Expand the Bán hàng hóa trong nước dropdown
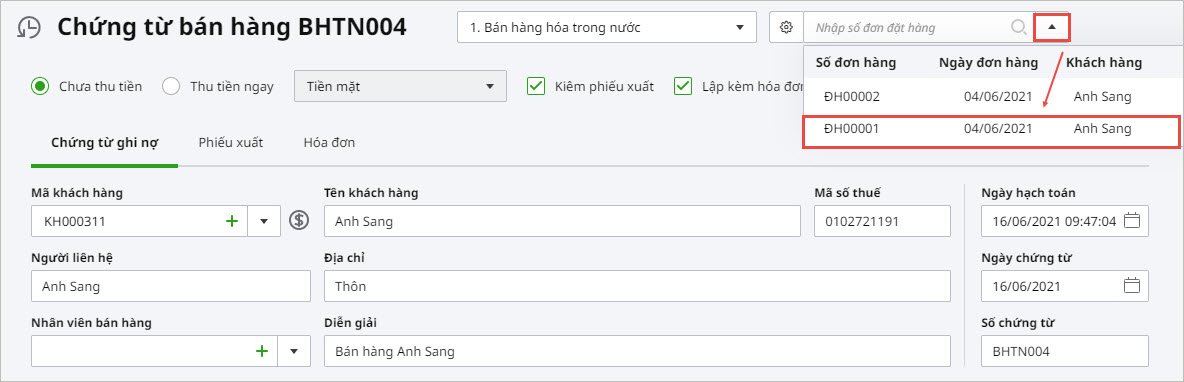This screenshot has width=1184, height=382. coord(607,27)
